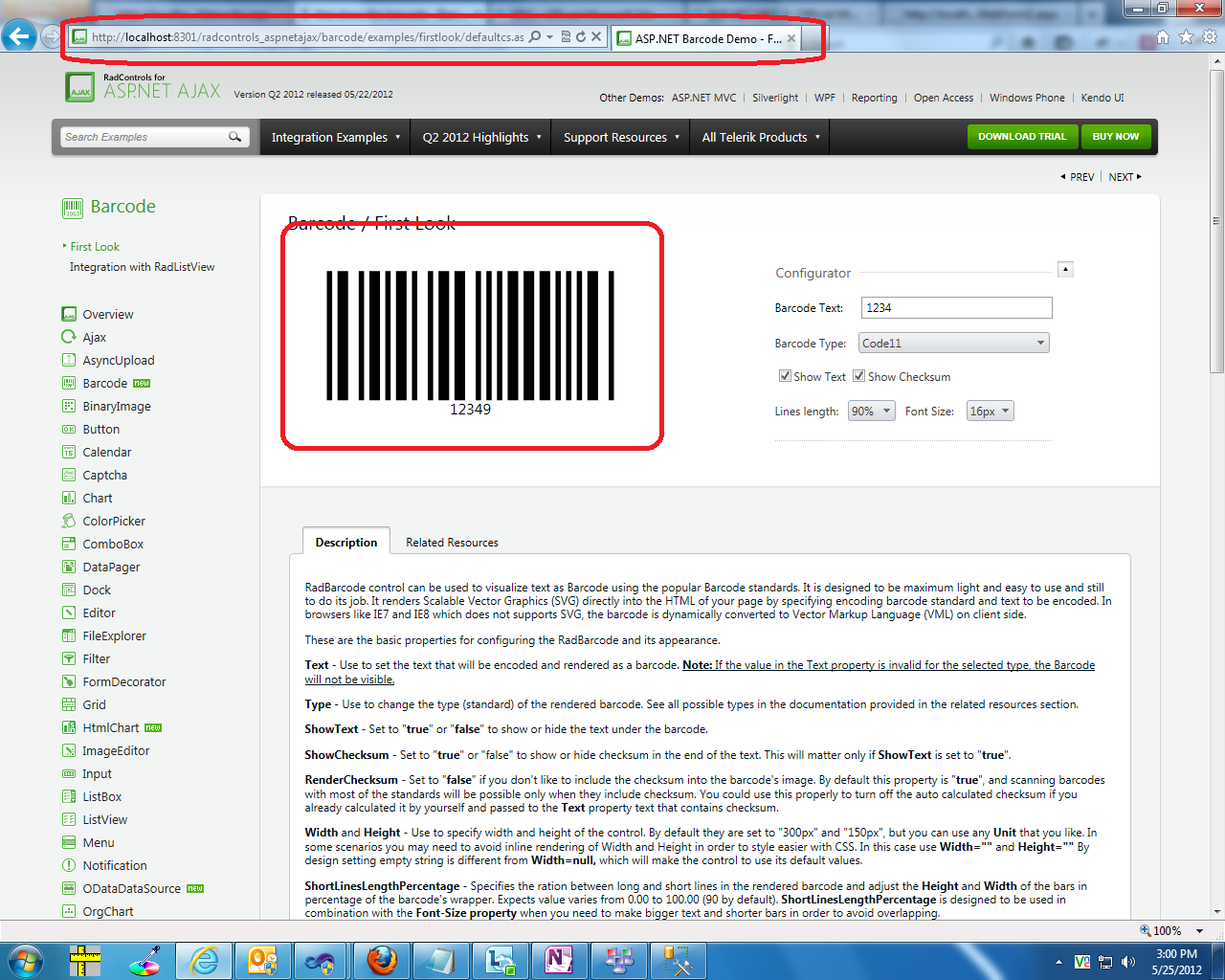Viewport: 1225px width, 980px height.
Task: Click the browser Back arrow button
Action: pos(19,37)
